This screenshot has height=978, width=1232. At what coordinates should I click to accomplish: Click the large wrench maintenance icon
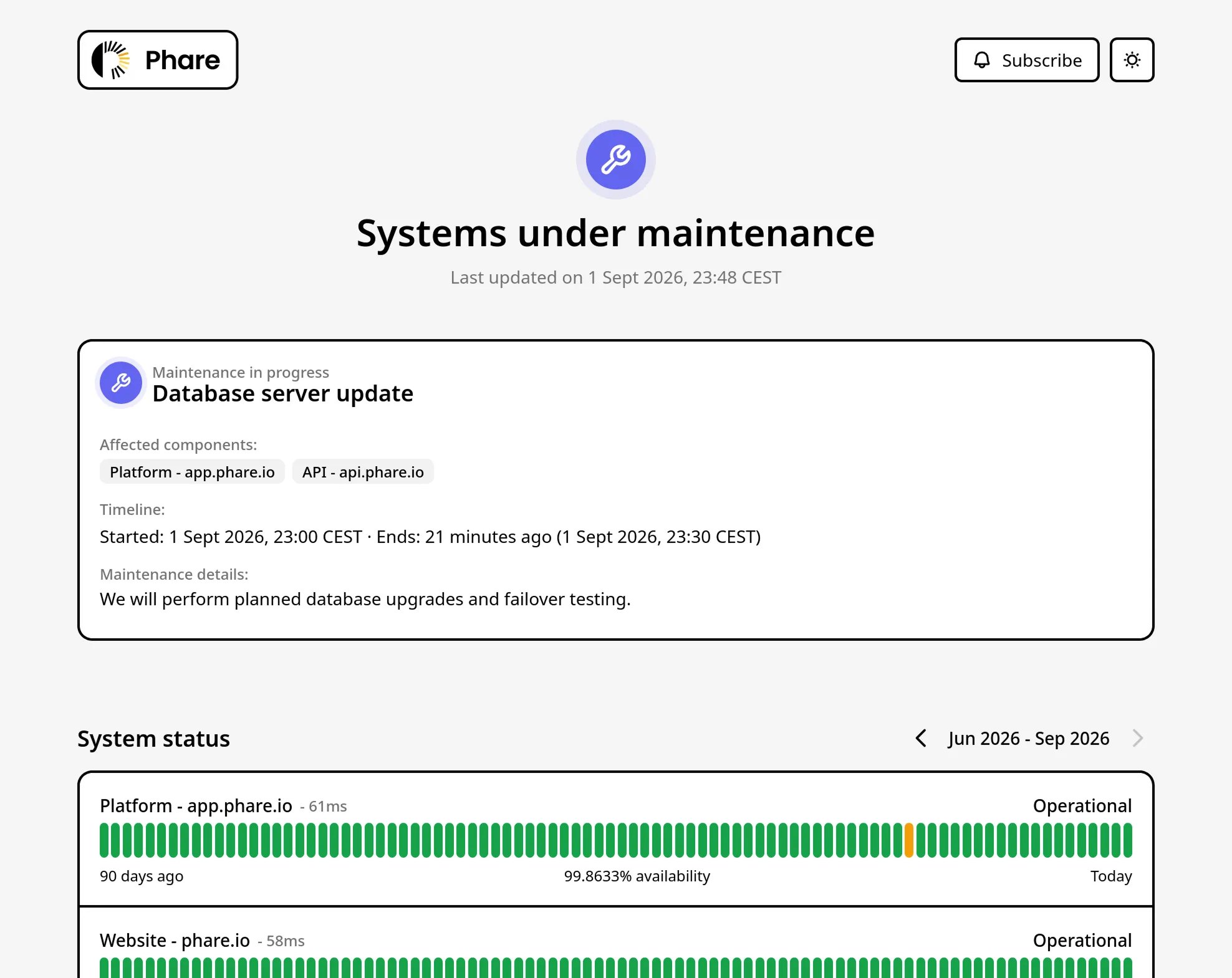click(615, 160)
